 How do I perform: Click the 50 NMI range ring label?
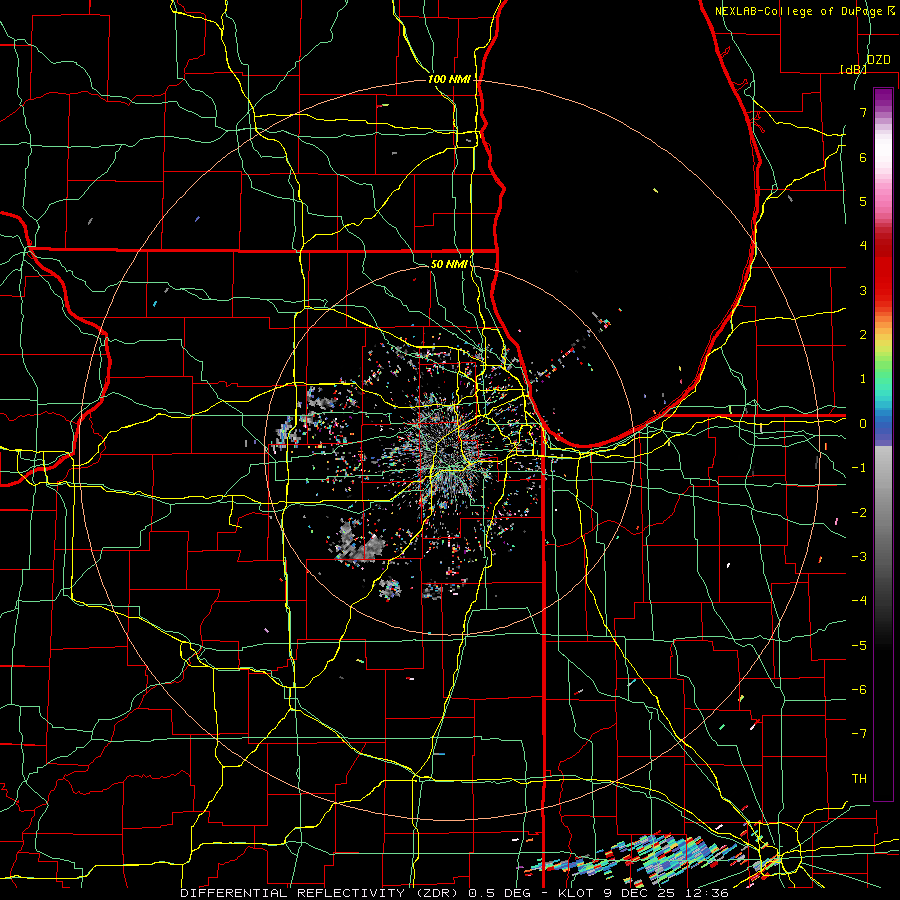click(449, 264)
